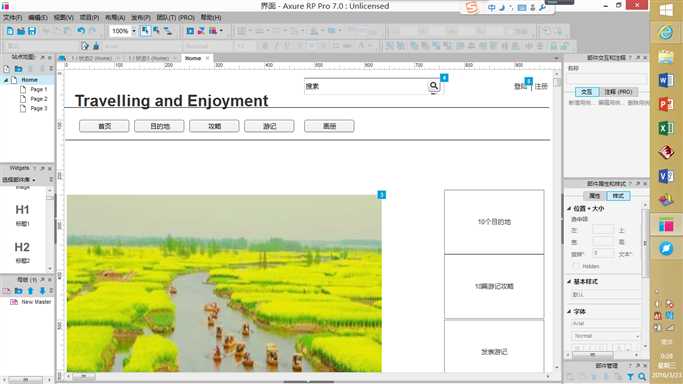683x384 pixels.
Task: Click the Windows Start button
Action: tap(666, 10)
